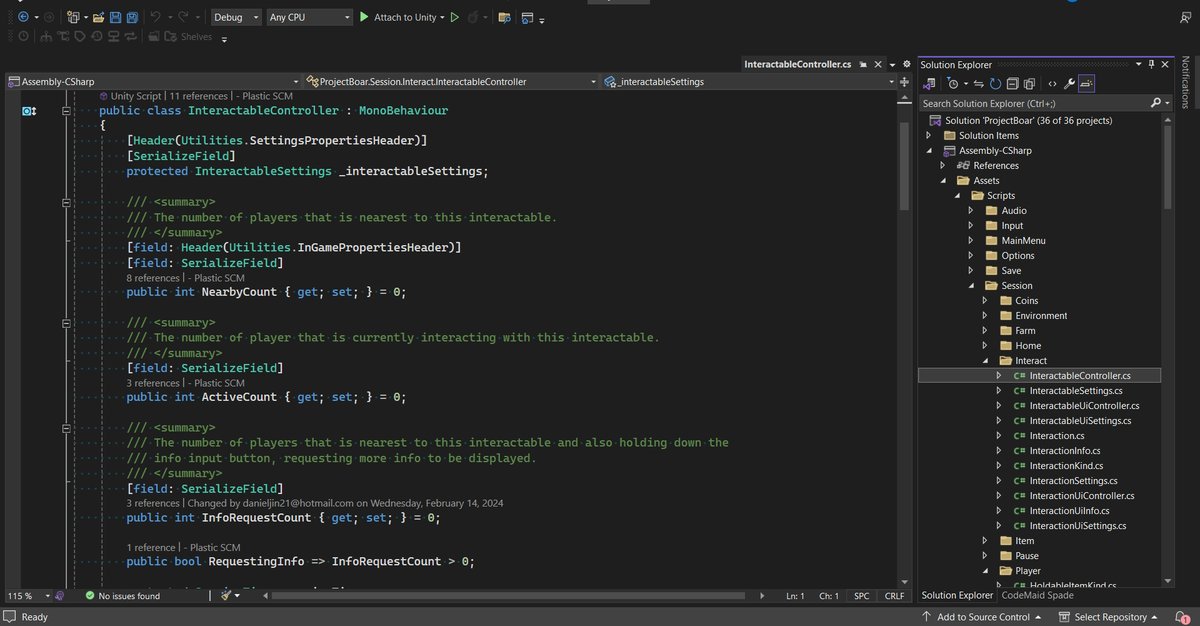This screenshot has height=626, width=1200.
Task: Click the Find in Files folder-search icon
Action: (504, 17)
